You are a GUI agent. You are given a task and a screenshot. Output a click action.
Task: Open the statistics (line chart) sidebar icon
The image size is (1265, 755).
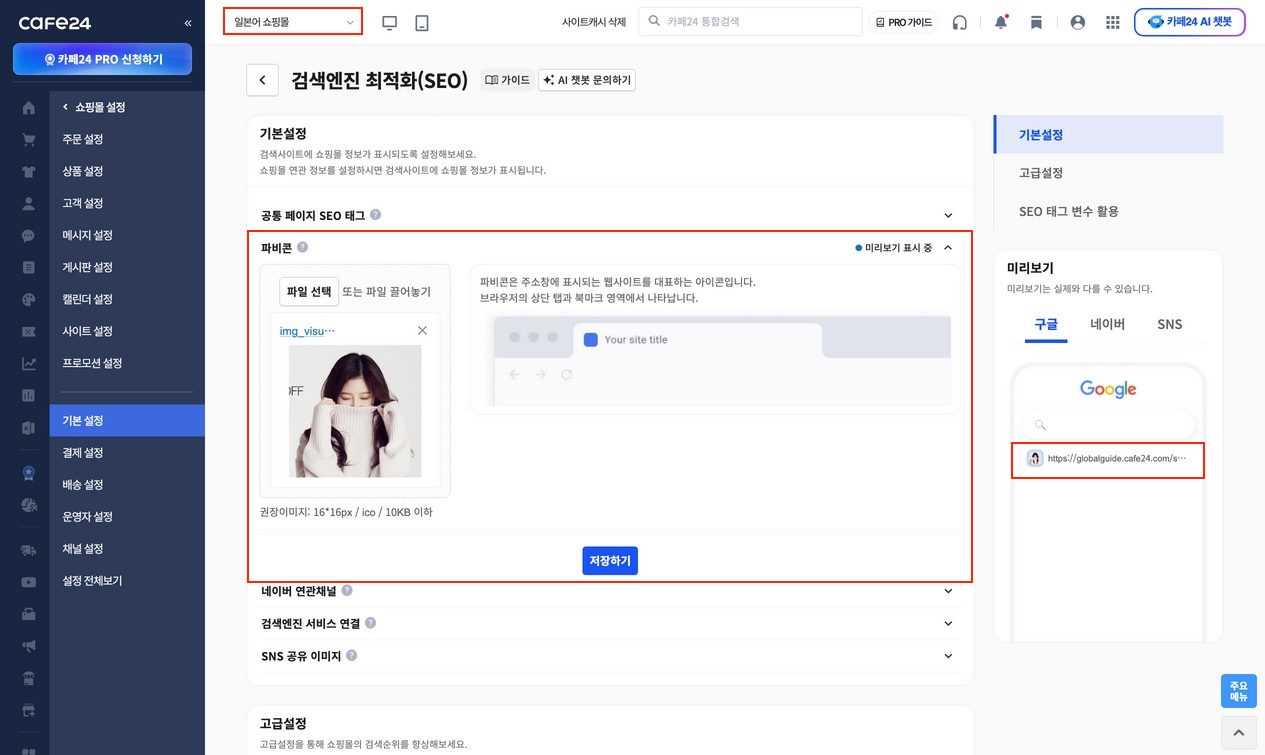(x=28, y=364)
